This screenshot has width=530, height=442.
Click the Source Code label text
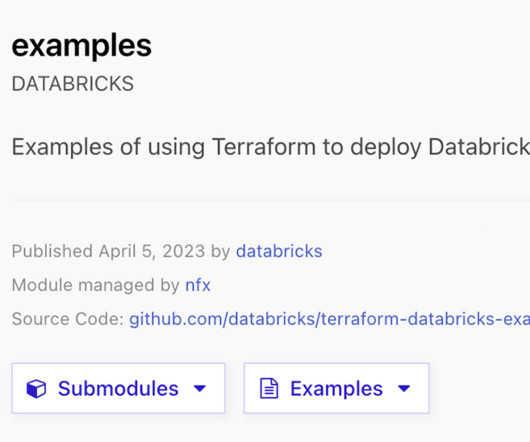[x=68, y=319]
